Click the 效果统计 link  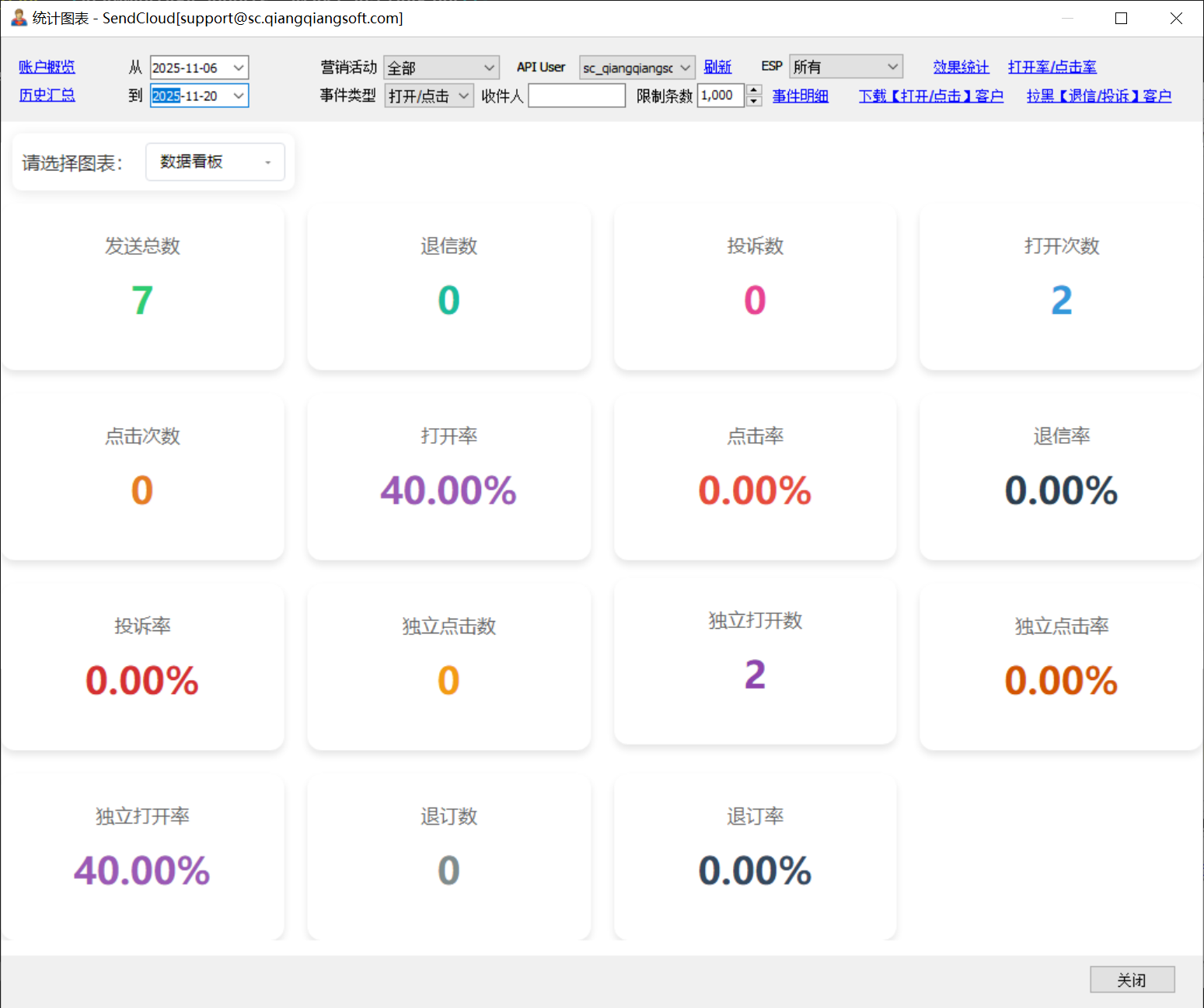pyautogui.click(x=961, y=67)
